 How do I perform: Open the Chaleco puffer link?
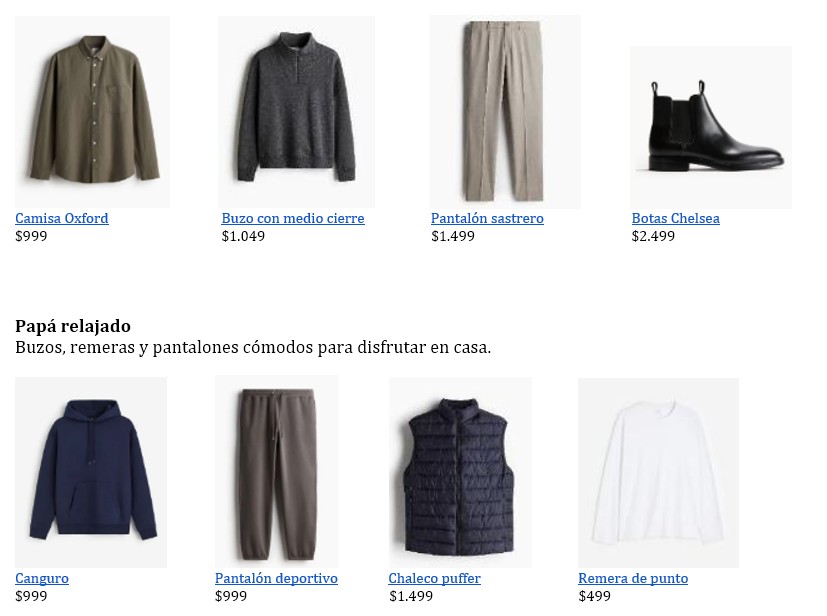click(x=435, y=579)
